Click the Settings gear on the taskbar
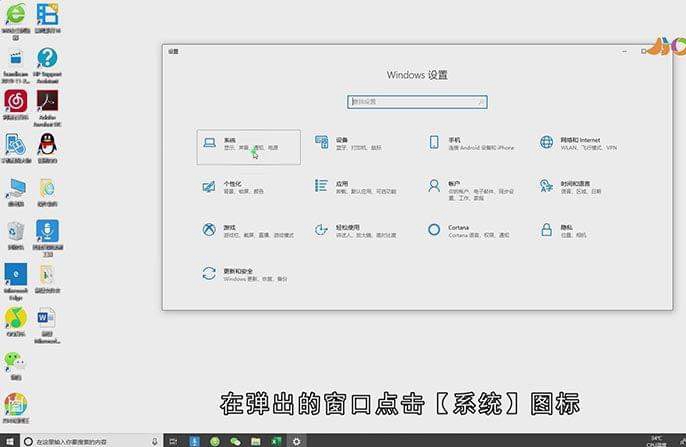The image size is (686, 447). tap(297, 441)
